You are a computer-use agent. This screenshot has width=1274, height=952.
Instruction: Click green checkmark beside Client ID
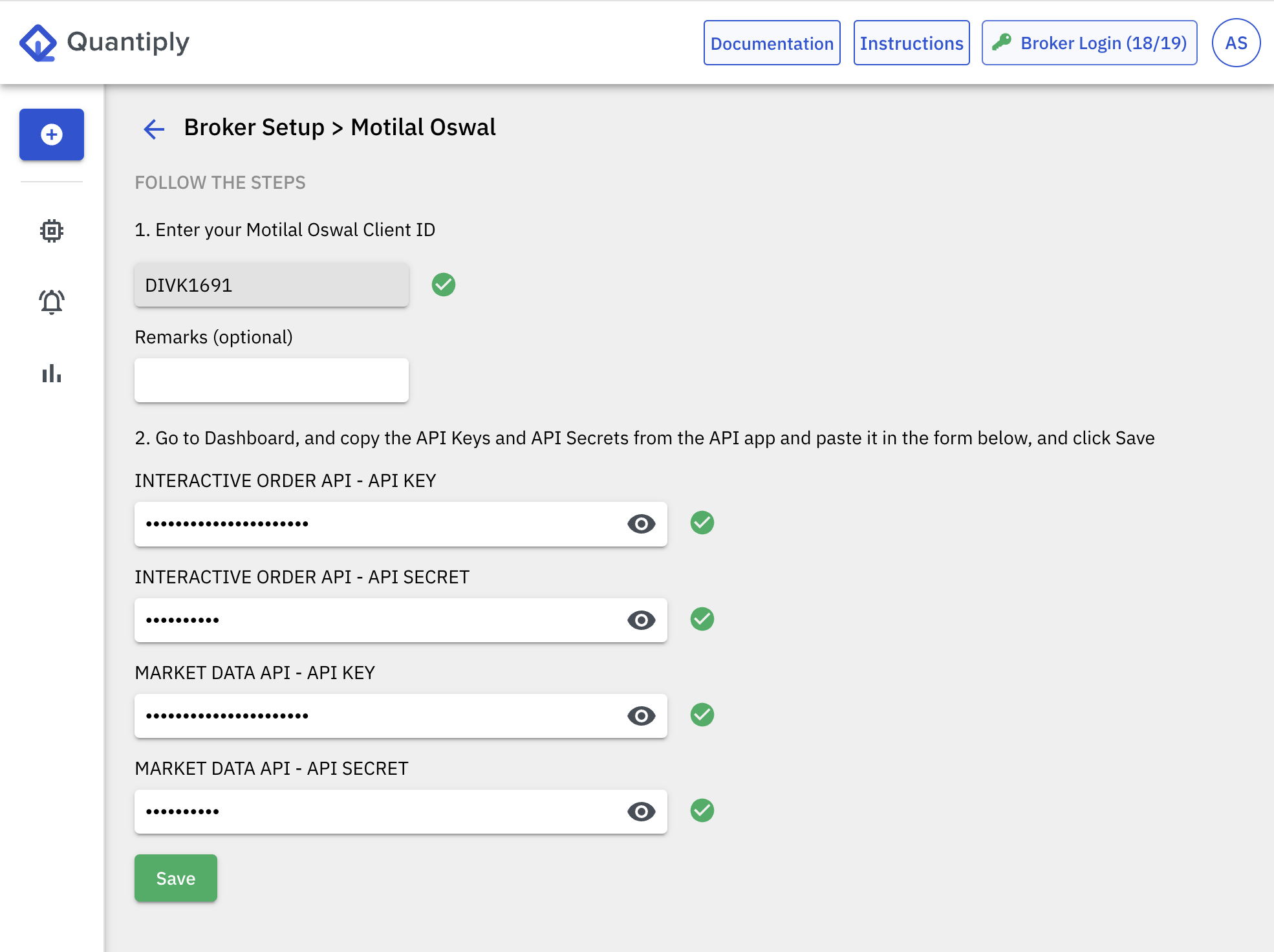pyautogui.click(x=444, y=285)
